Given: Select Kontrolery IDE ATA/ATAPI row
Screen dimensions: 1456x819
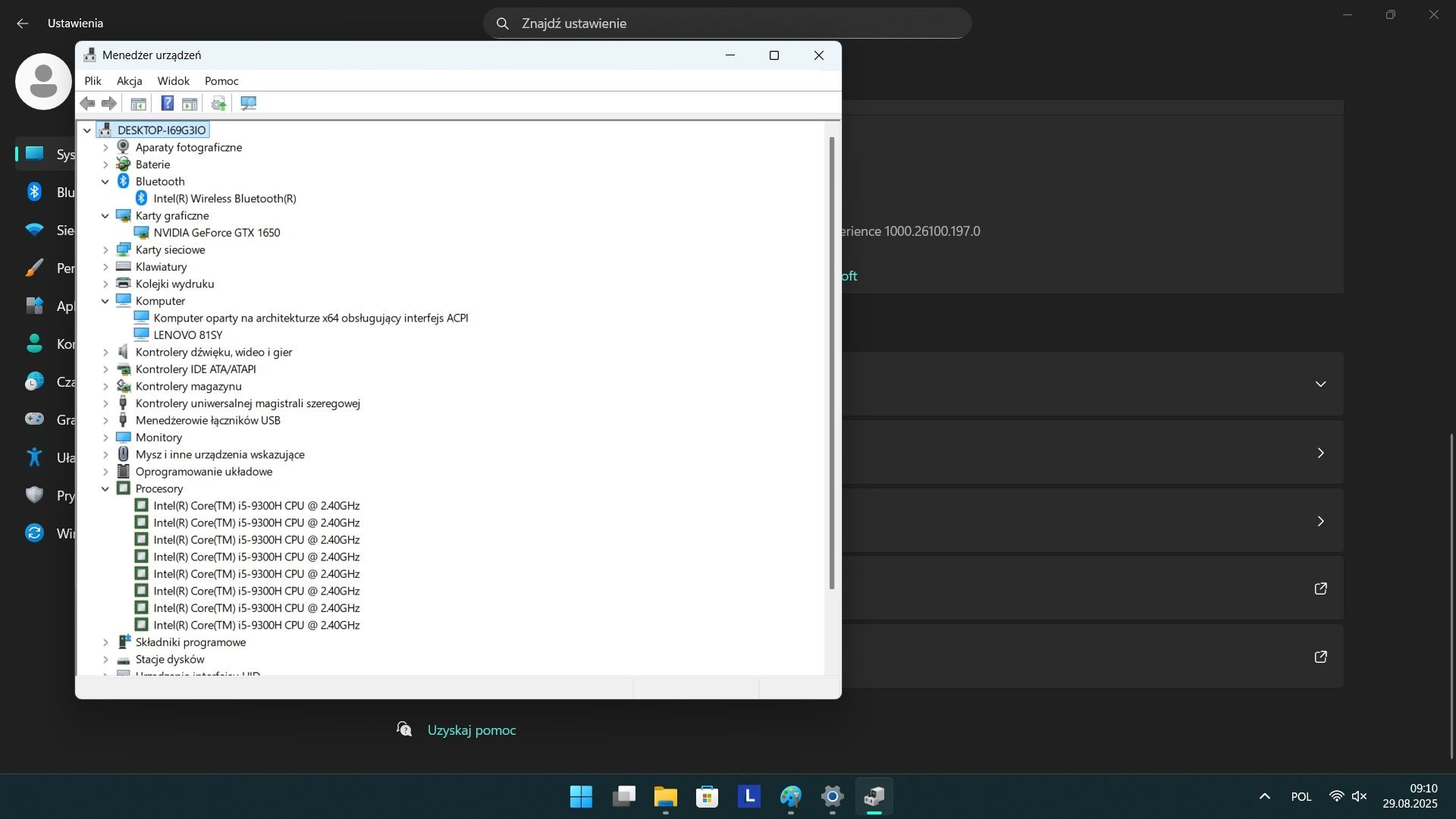Looking at the screenshot, I should (196, 369).
